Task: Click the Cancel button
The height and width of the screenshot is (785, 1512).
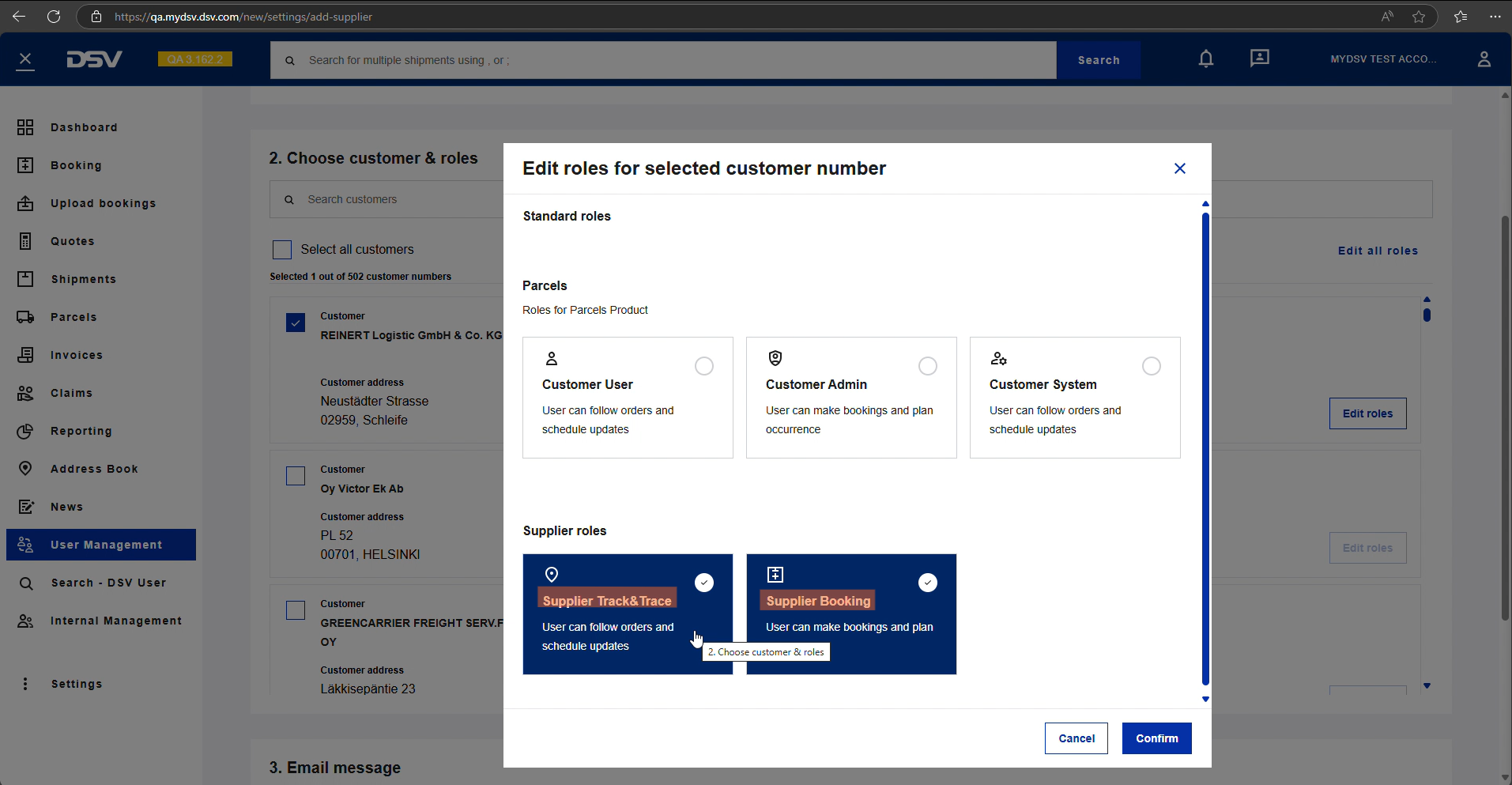Action: click(x=1076, y=738)
